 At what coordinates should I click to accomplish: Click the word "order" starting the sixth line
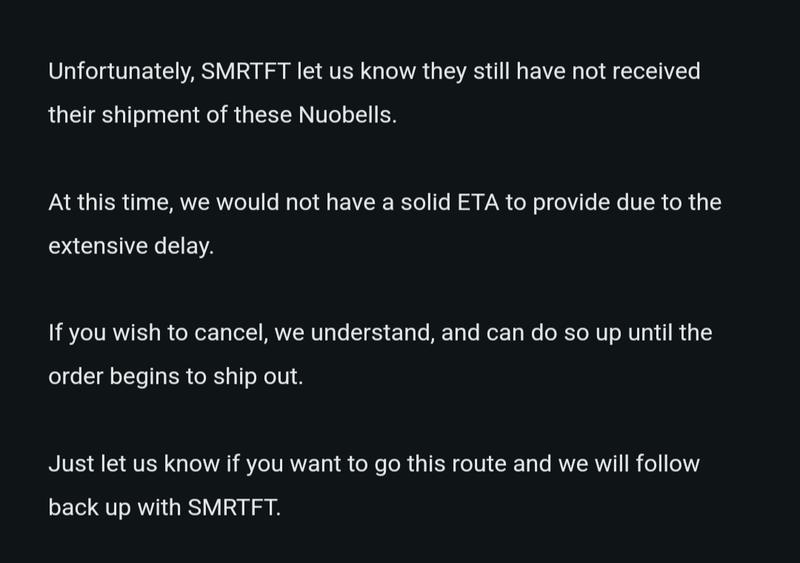76,377
